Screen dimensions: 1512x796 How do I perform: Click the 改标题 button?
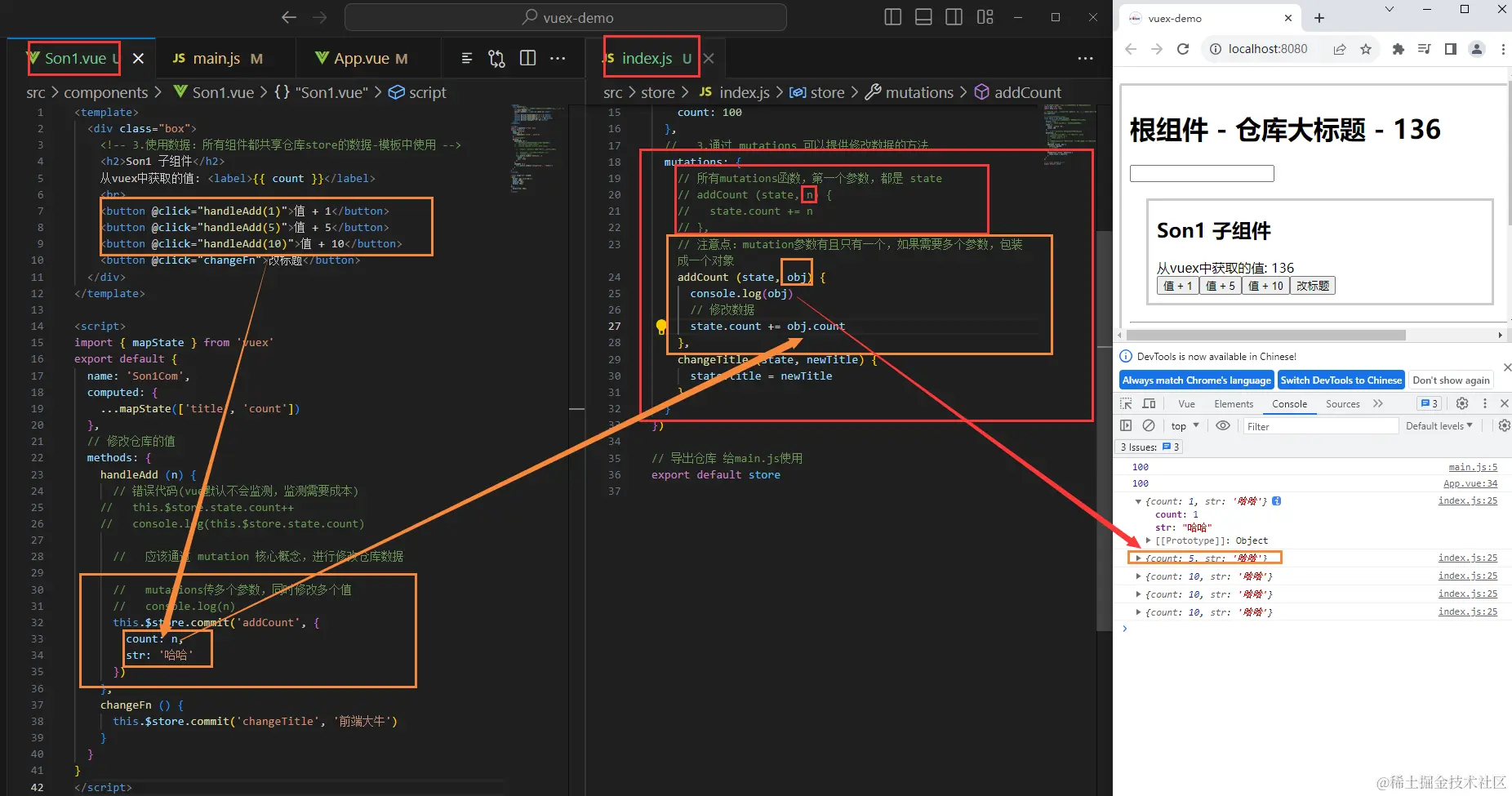[x=1313, y=286]
